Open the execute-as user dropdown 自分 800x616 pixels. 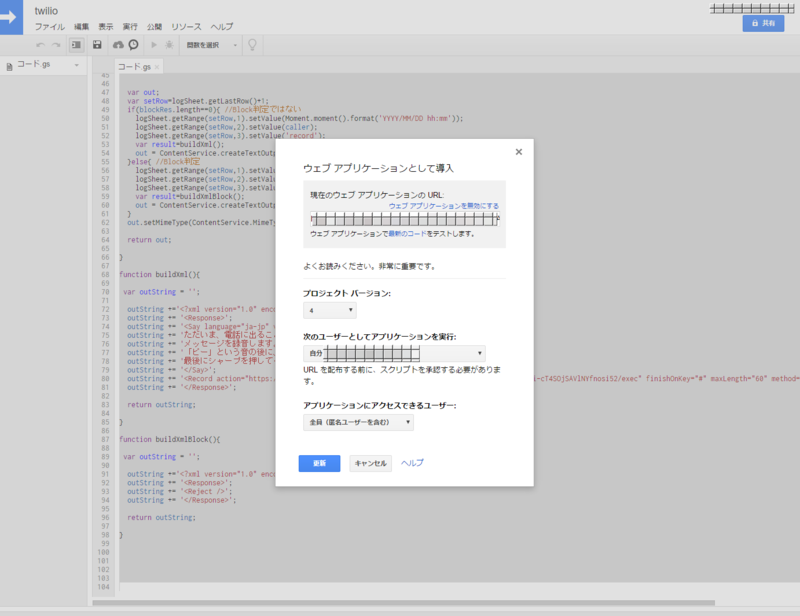click(394, 353)
